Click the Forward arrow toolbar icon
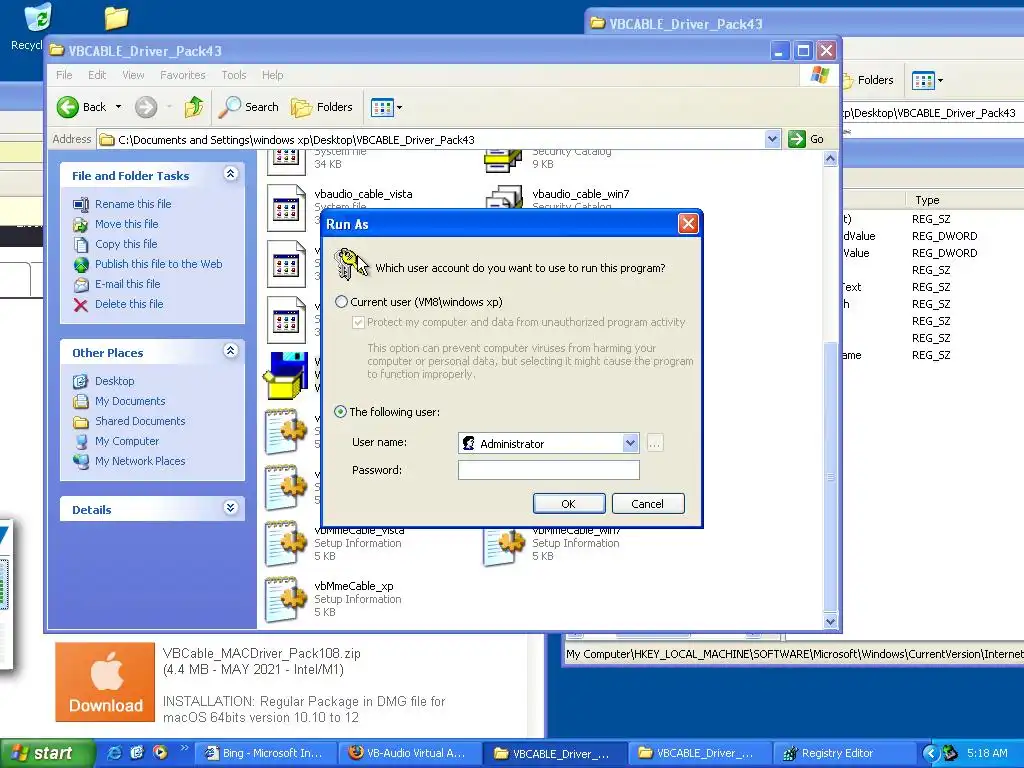Image resolution: width=1024 pixels, height=768 pixels. click(146, 107)
